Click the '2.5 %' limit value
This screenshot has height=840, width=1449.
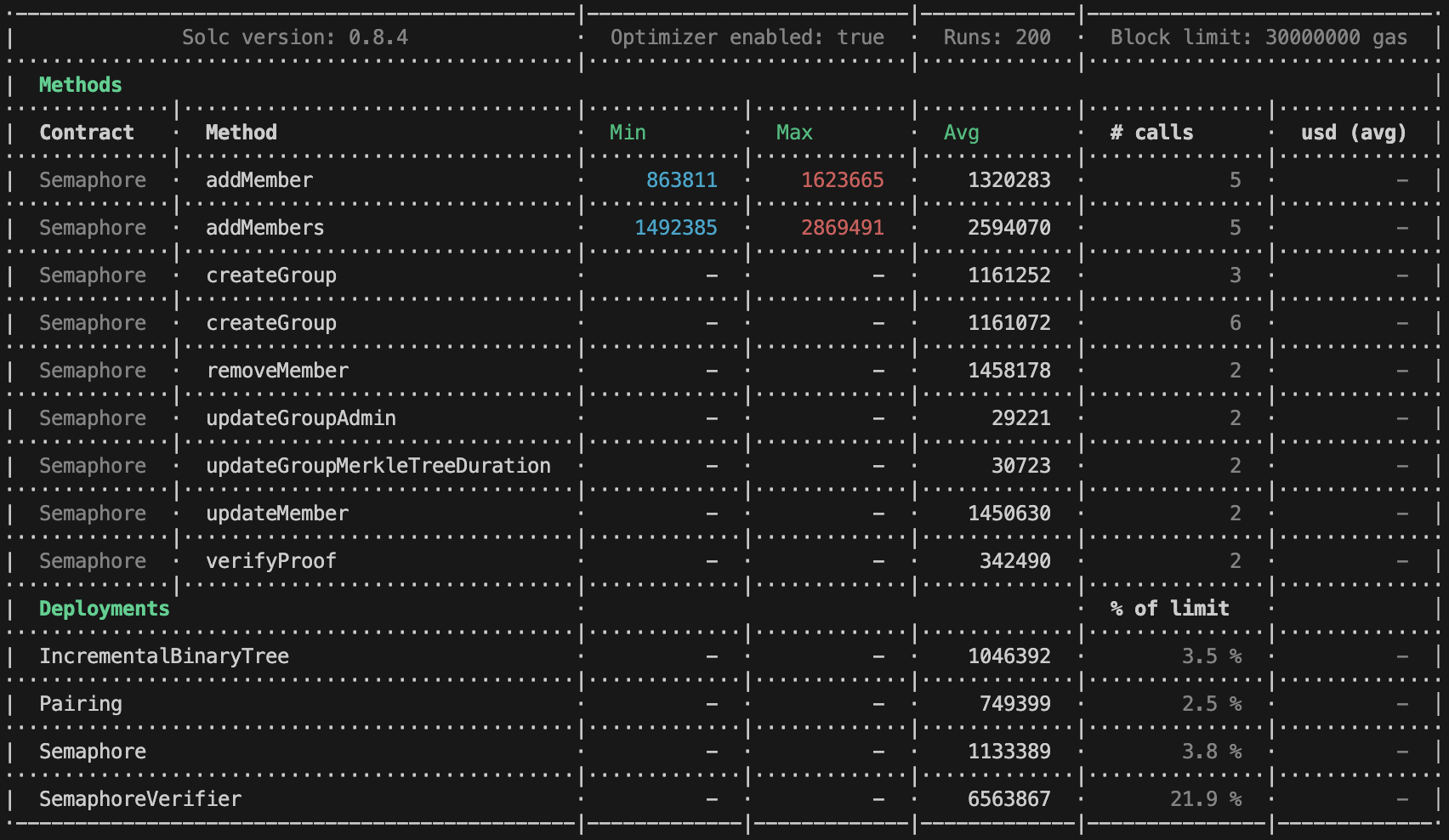(x=1212, y=704)
